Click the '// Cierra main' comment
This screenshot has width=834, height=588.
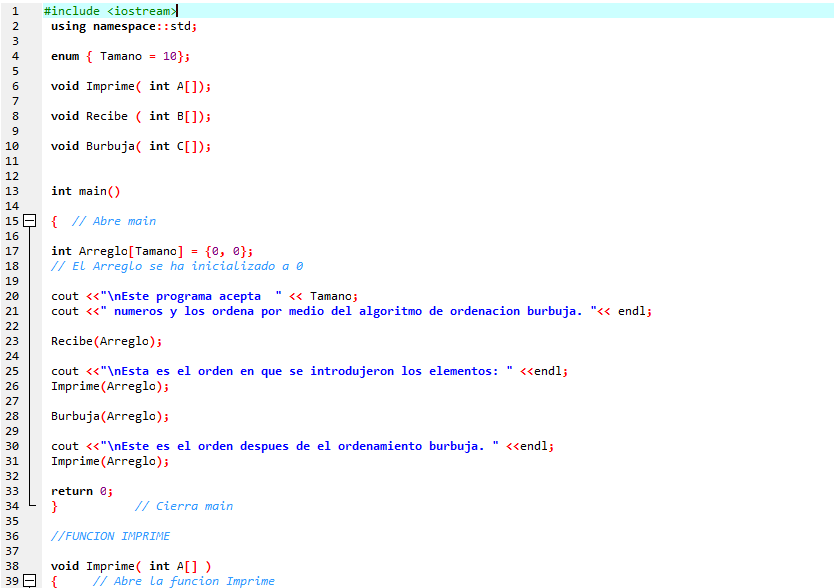point(184,506)
